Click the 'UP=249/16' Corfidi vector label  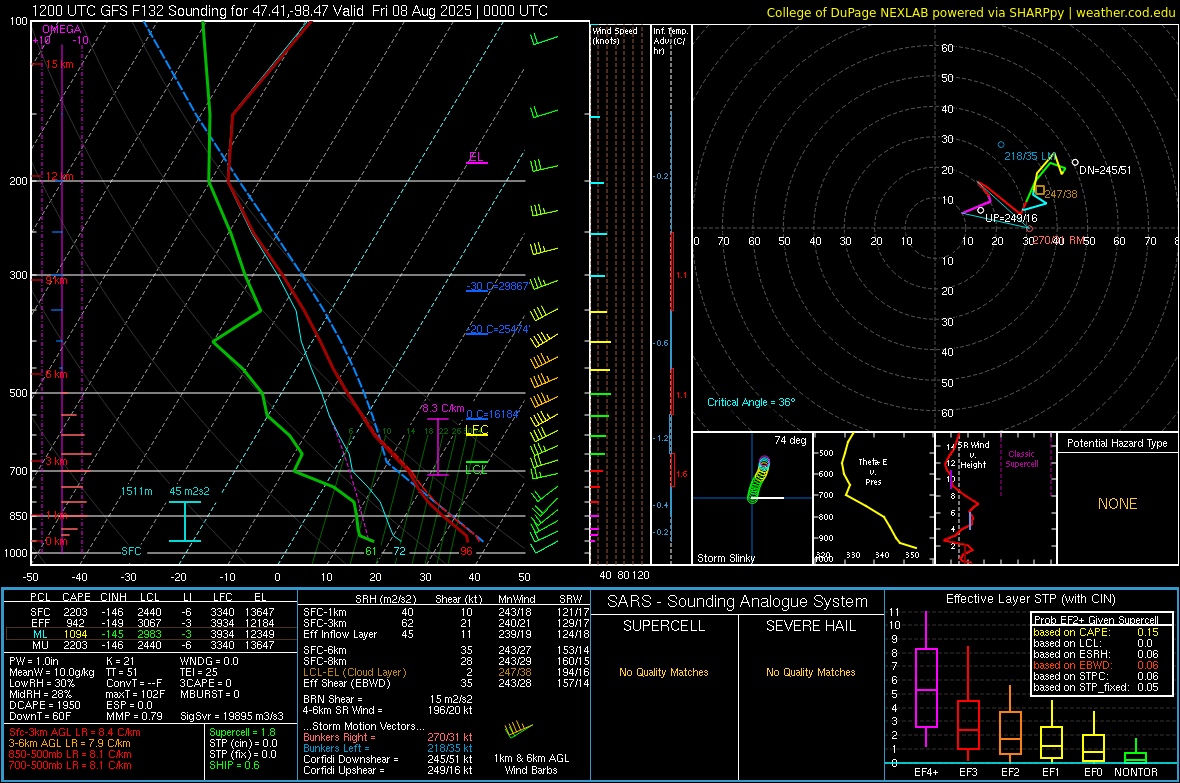click(x=1011, y=218)
